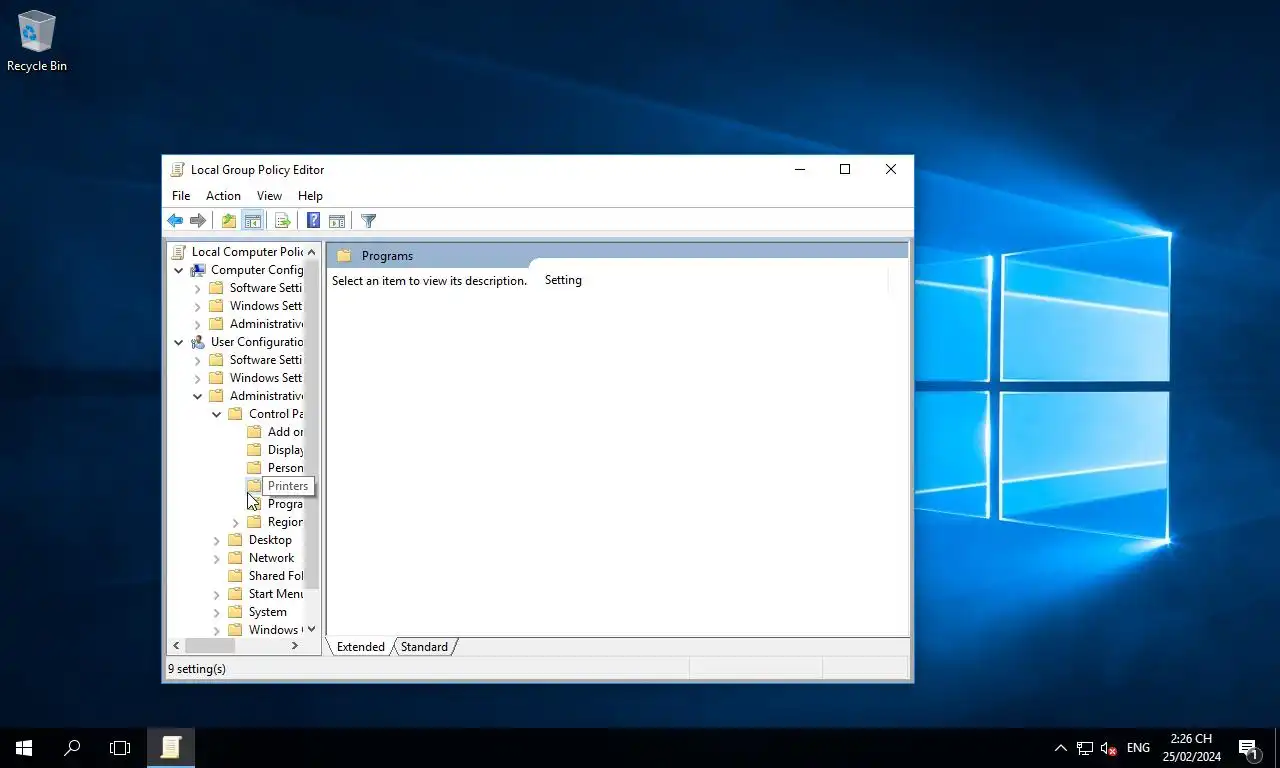Image resolution: width=1280 pixels, height=768 pixels.
Task: Collapse the Control Panel node
Action: click(x=217, y=414)
